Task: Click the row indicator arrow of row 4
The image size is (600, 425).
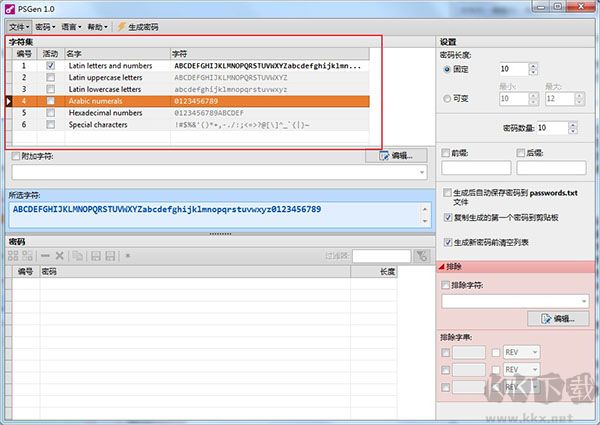Action: [9, 101]
